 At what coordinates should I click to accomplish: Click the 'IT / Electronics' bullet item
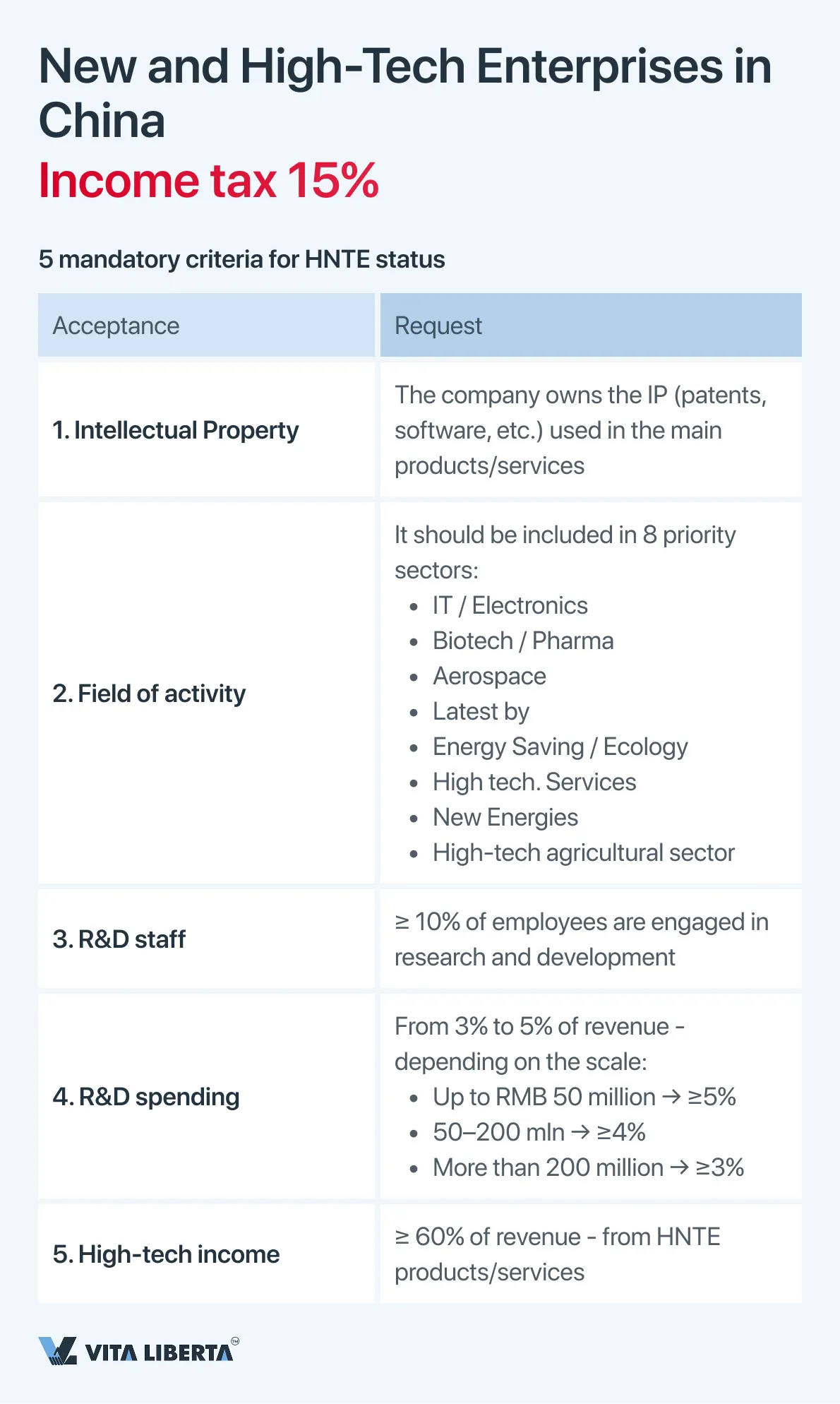coord(510,605)
